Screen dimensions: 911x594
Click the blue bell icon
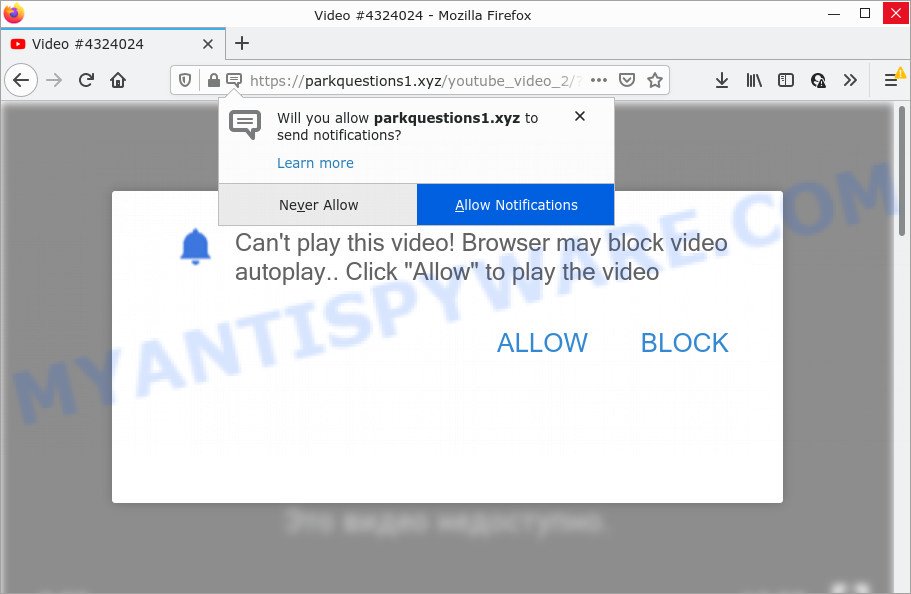pos(195,246)
